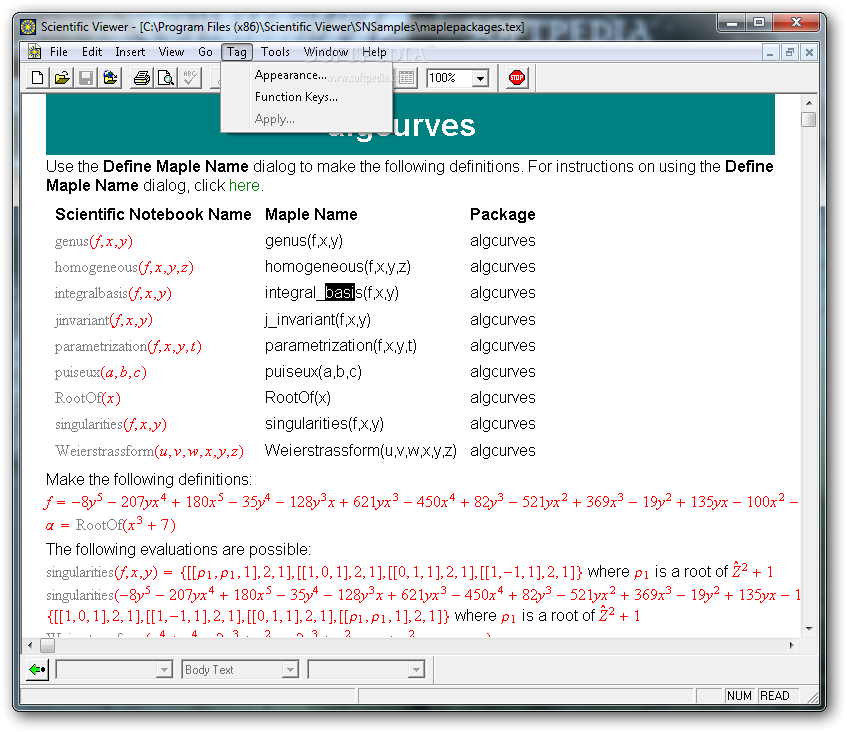Image resolution: width=847 pixels, height=732 pixels.
Task: Open the Tools menu
Action: pos(275,52)
